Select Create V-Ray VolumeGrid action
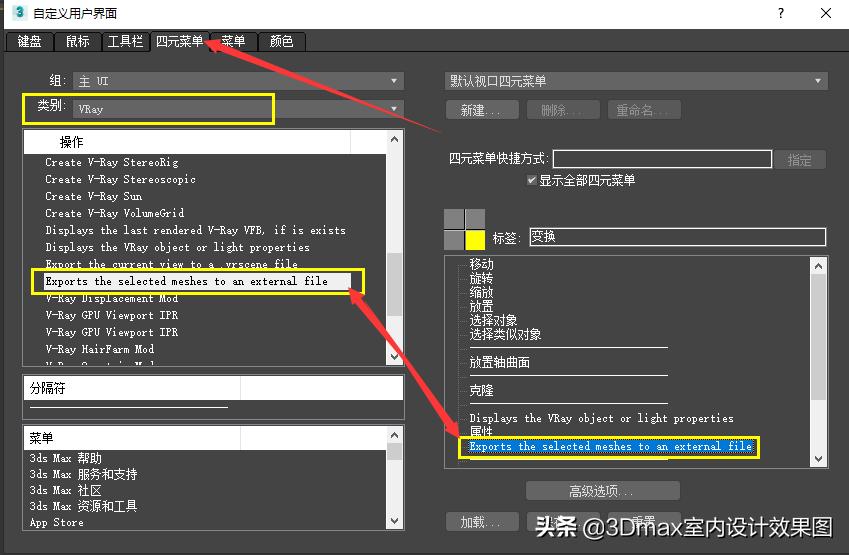849x555 pixels. (114, 213)
